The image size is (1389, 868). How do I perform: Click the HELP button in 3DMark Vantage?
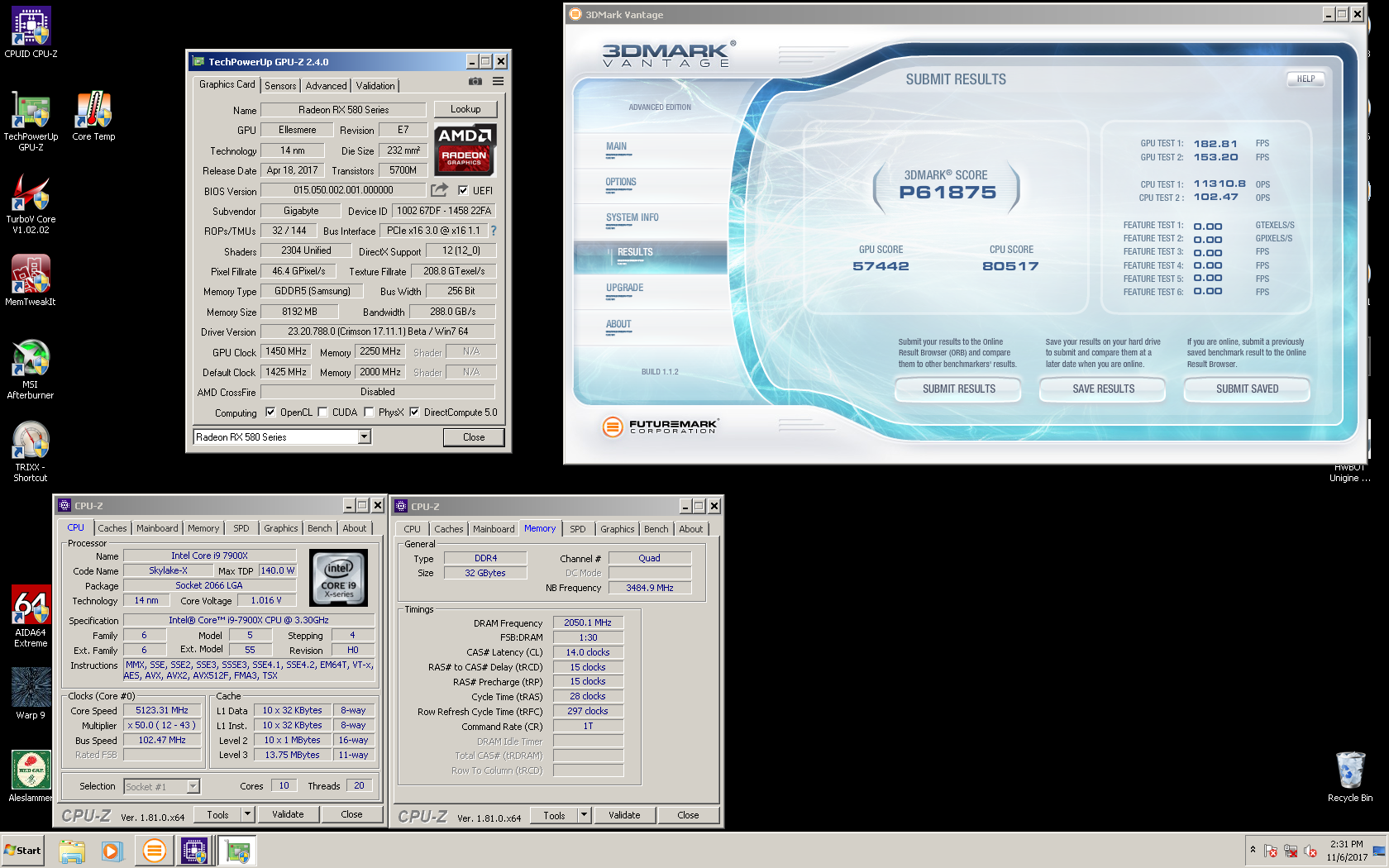(x=1305, y=79)
